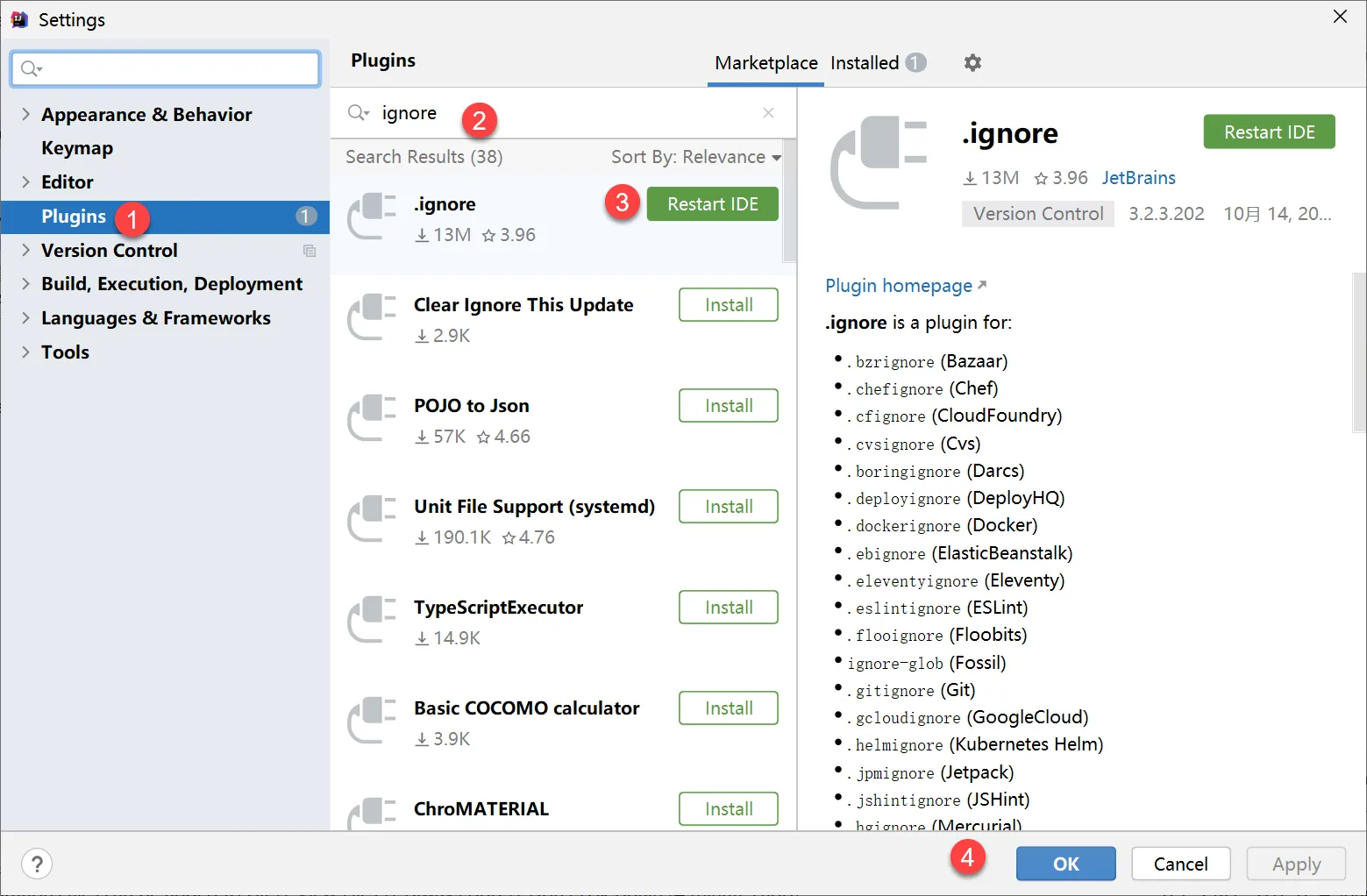Viewport: 1367px width, 896px height.
Task: Select the POJO to Json plugin title
Action: tap(472, 406)
